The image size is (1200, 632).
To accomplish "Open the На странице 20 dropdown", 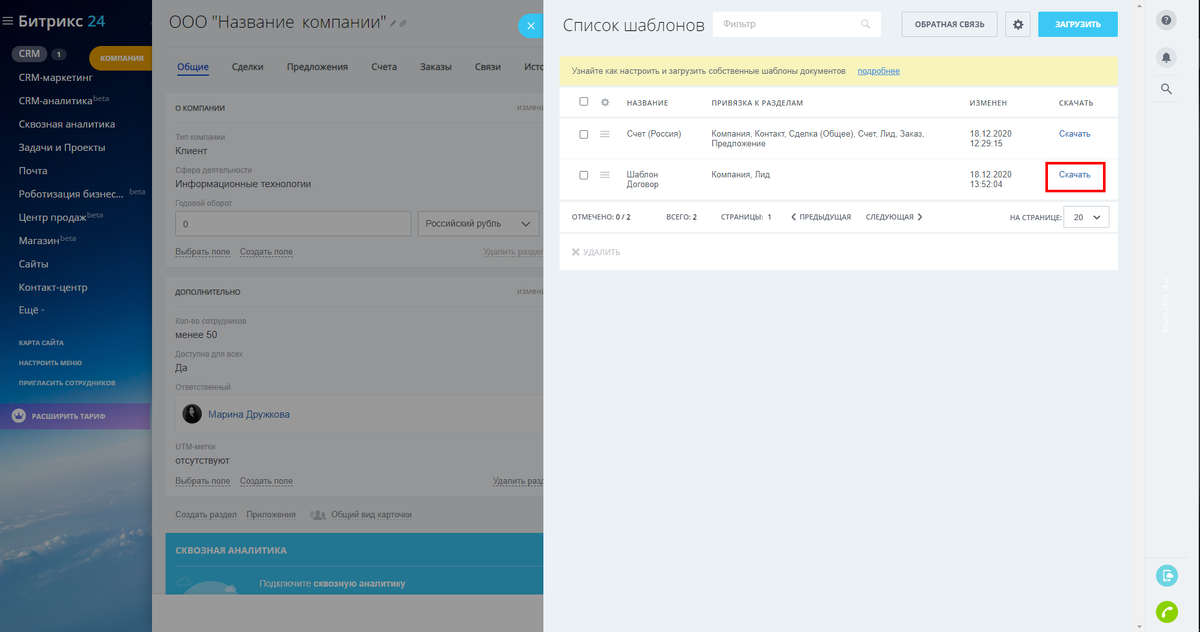I will point(1085,216).
